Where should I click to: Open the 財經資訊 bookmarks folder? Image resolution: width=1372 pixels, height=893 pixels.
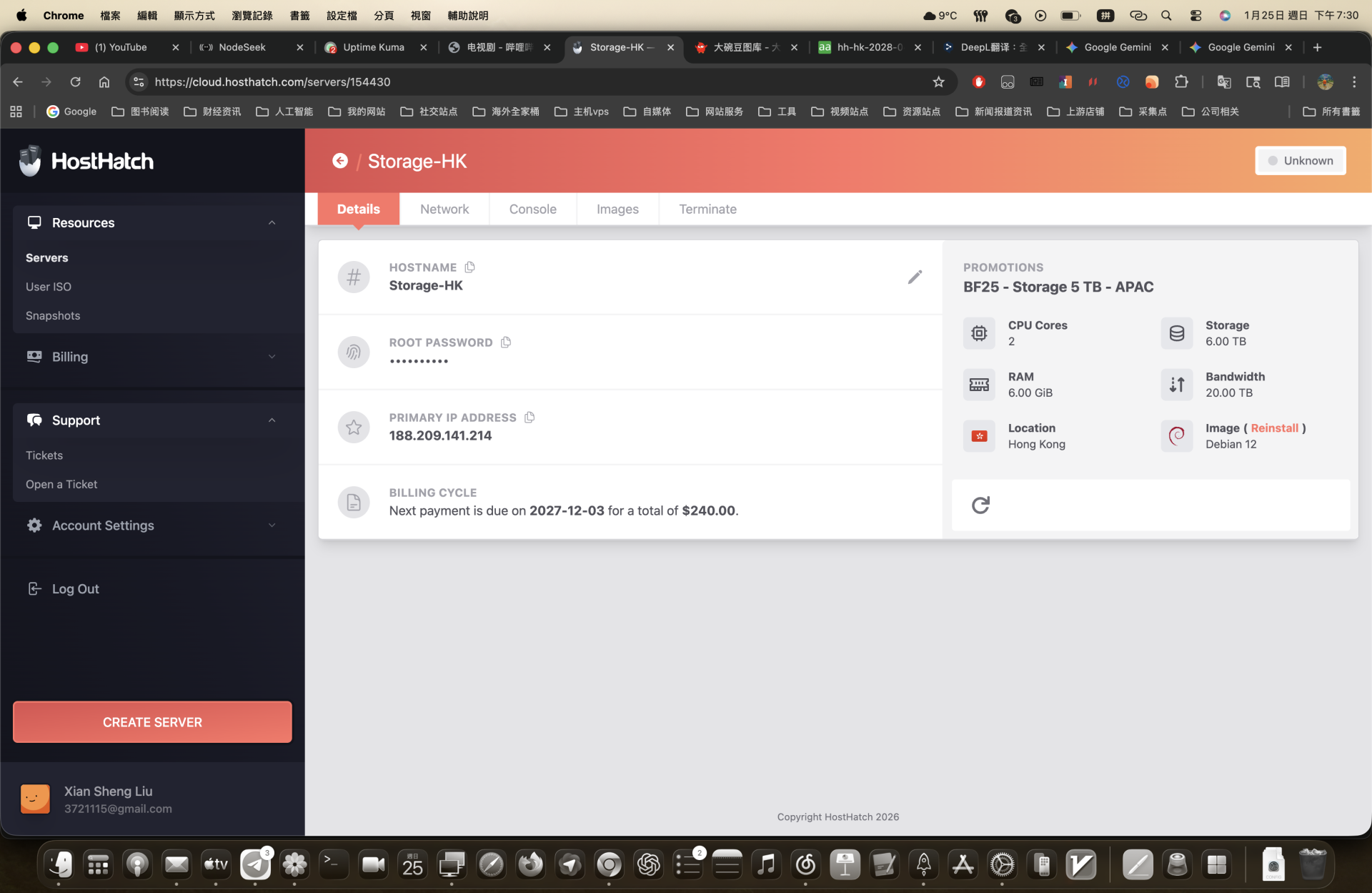(212, 112)
